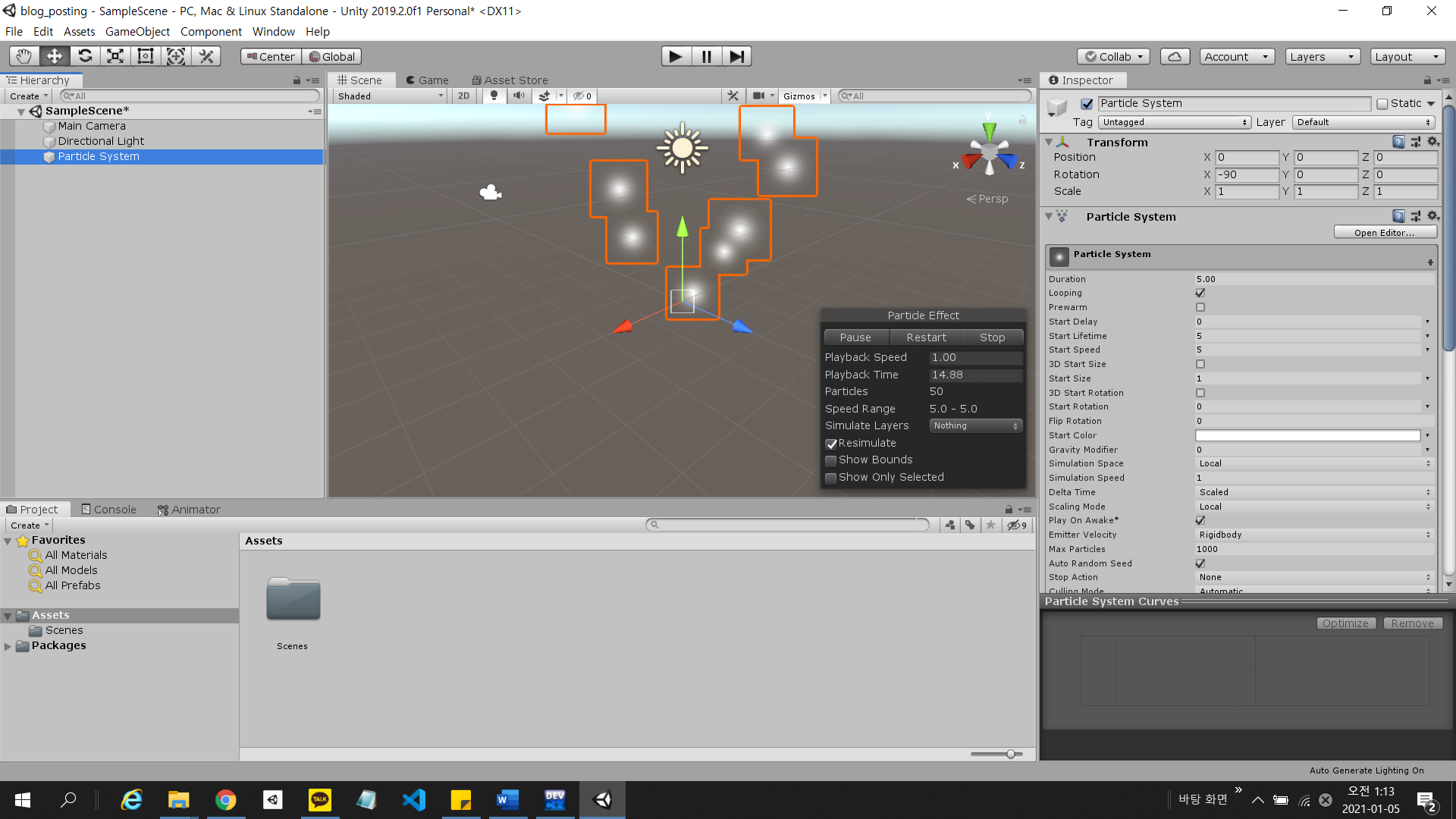Toggle scene audio speaker icon

coord(519,96)
